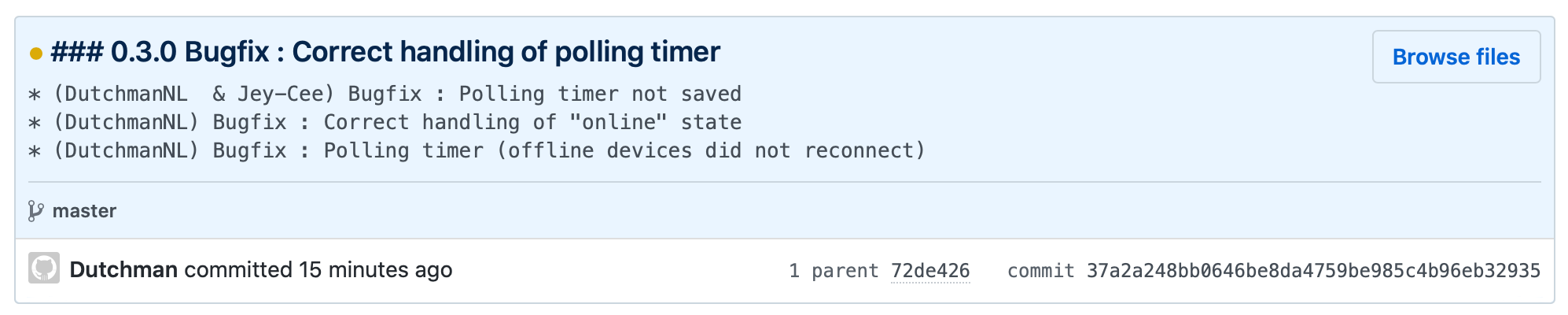
Task: Open the Dutchman author profile link
Action: 123,269
